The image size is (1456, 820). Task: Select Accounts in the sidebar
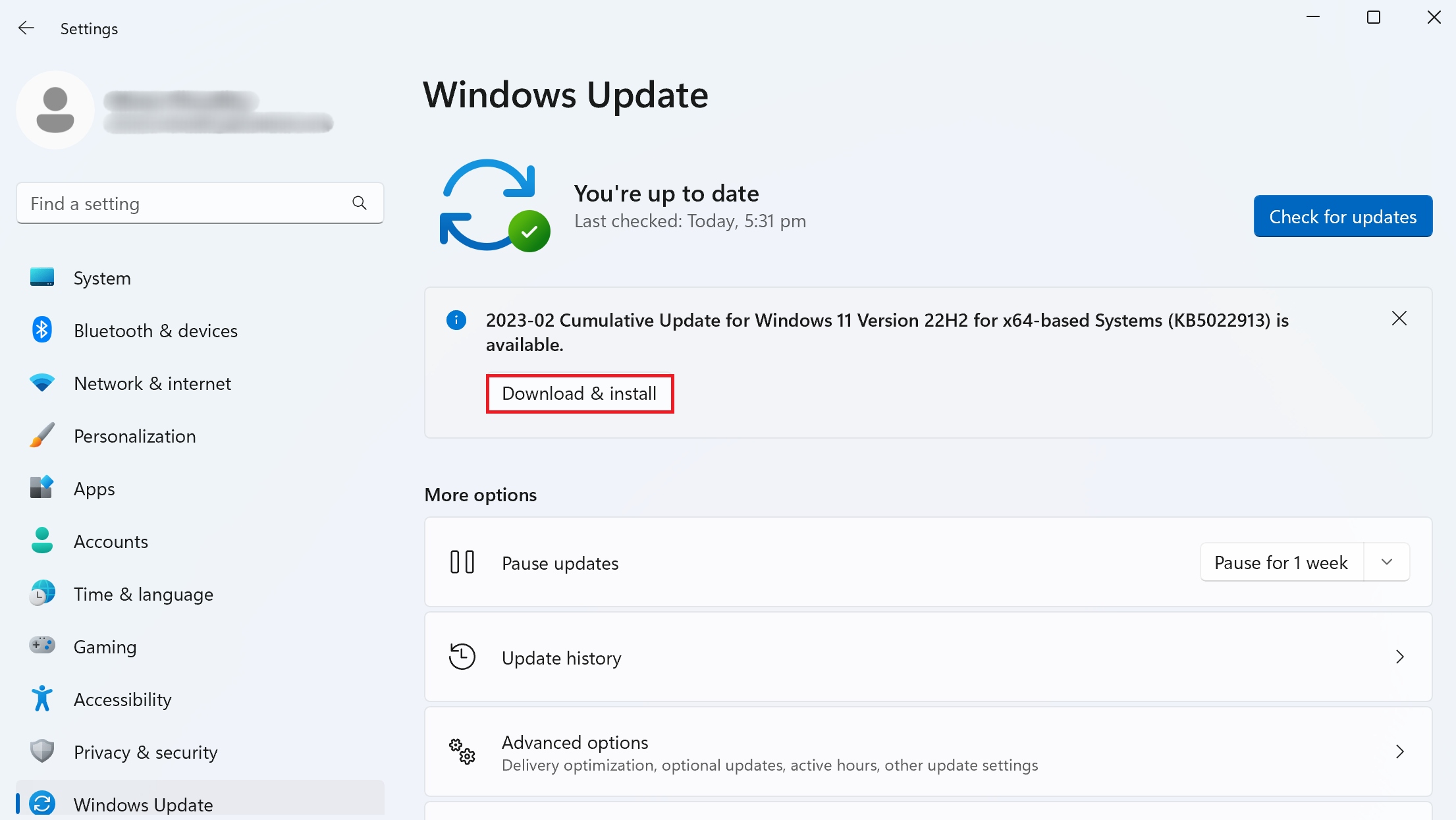click(x=111, y=541)
